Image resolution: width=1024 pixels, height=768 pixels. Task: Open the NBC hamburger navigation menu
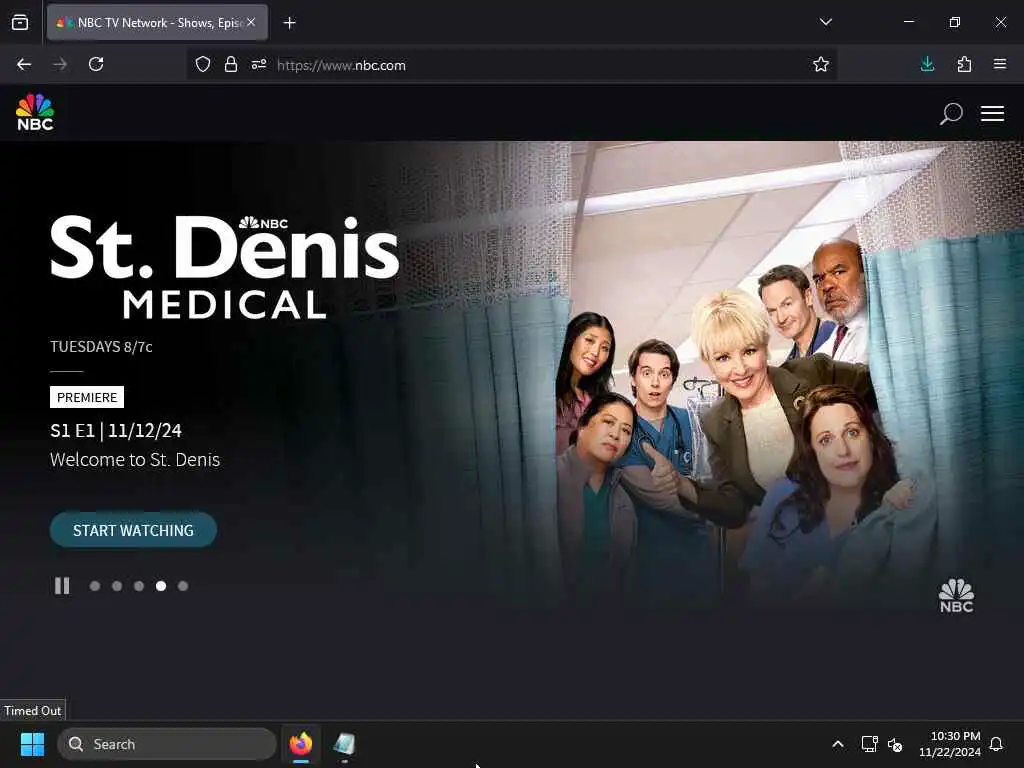[x=992, y=114]
